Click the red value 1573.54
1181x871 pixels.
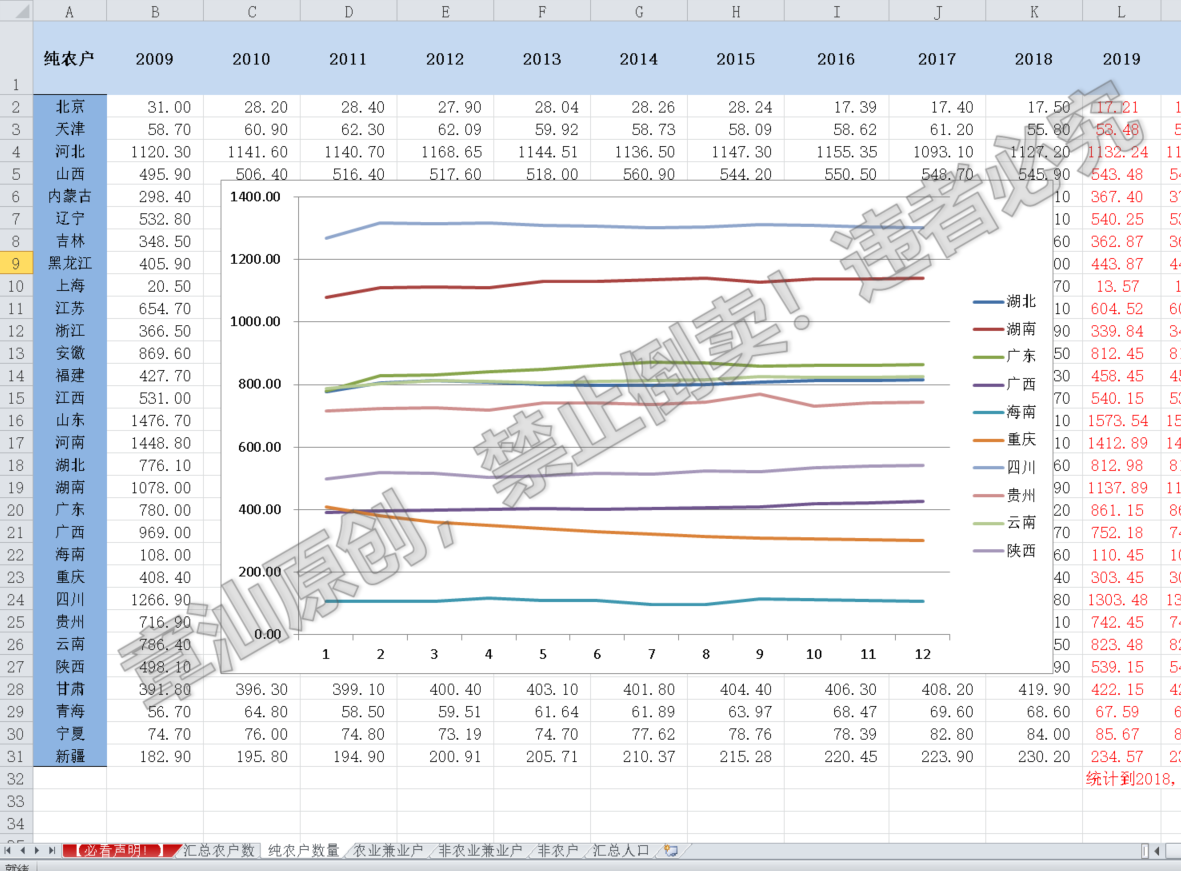tap(1121, 420)
